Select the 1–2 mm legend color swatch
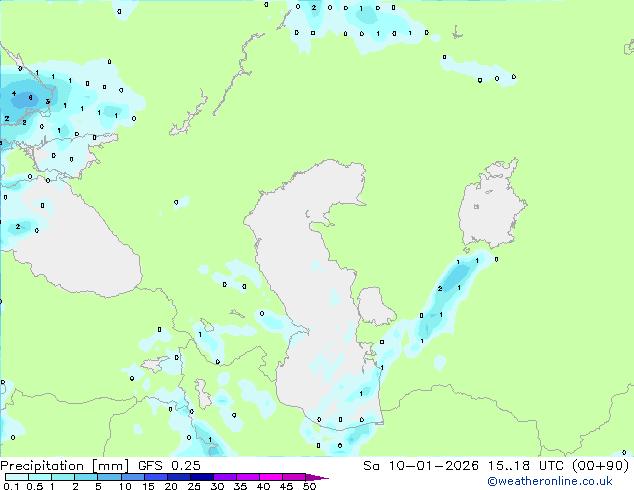The width and height of the screenshot is (634, 490). [63, 477]
